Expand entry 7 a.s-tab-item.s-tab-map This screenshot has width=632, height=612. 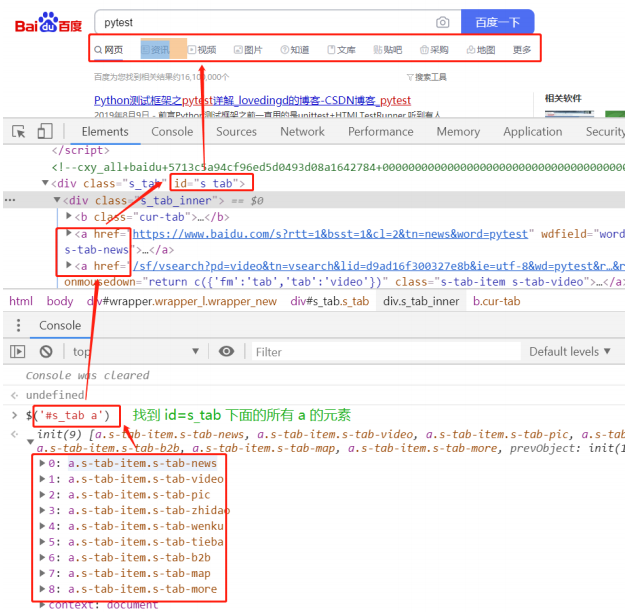[x=42, y=573]
